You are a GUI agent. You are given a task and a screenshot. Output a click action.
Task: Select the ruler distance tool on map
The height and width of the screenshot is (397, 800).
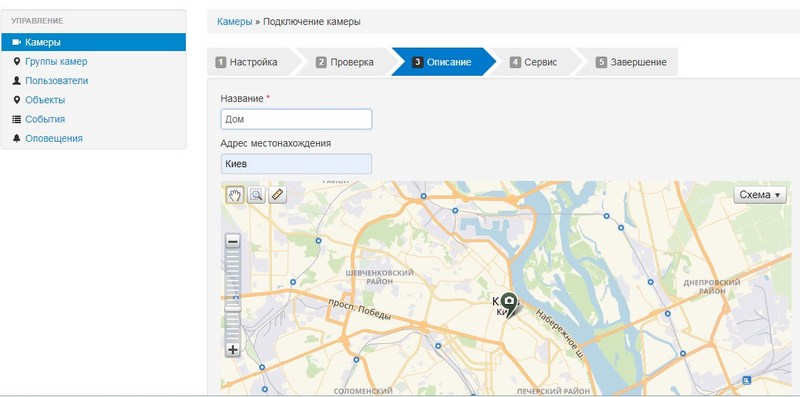pyautogui.click(x=278, y=194)
